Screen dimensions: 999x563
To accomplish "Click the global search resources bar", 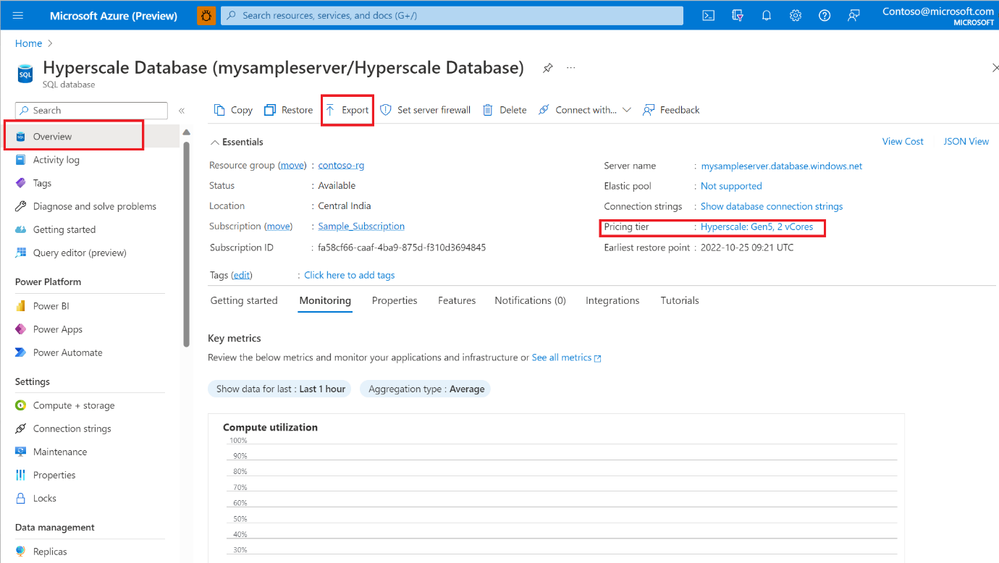I will pyautogui.click(x=452, y=15).
